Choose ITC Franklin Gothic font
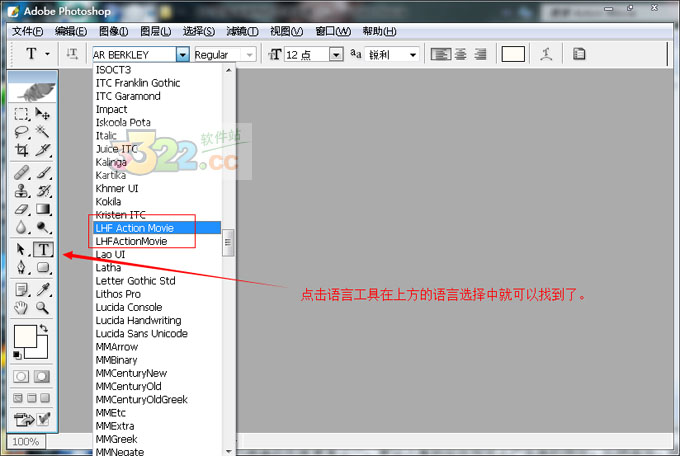680x456 pixels. click(157, 83)
